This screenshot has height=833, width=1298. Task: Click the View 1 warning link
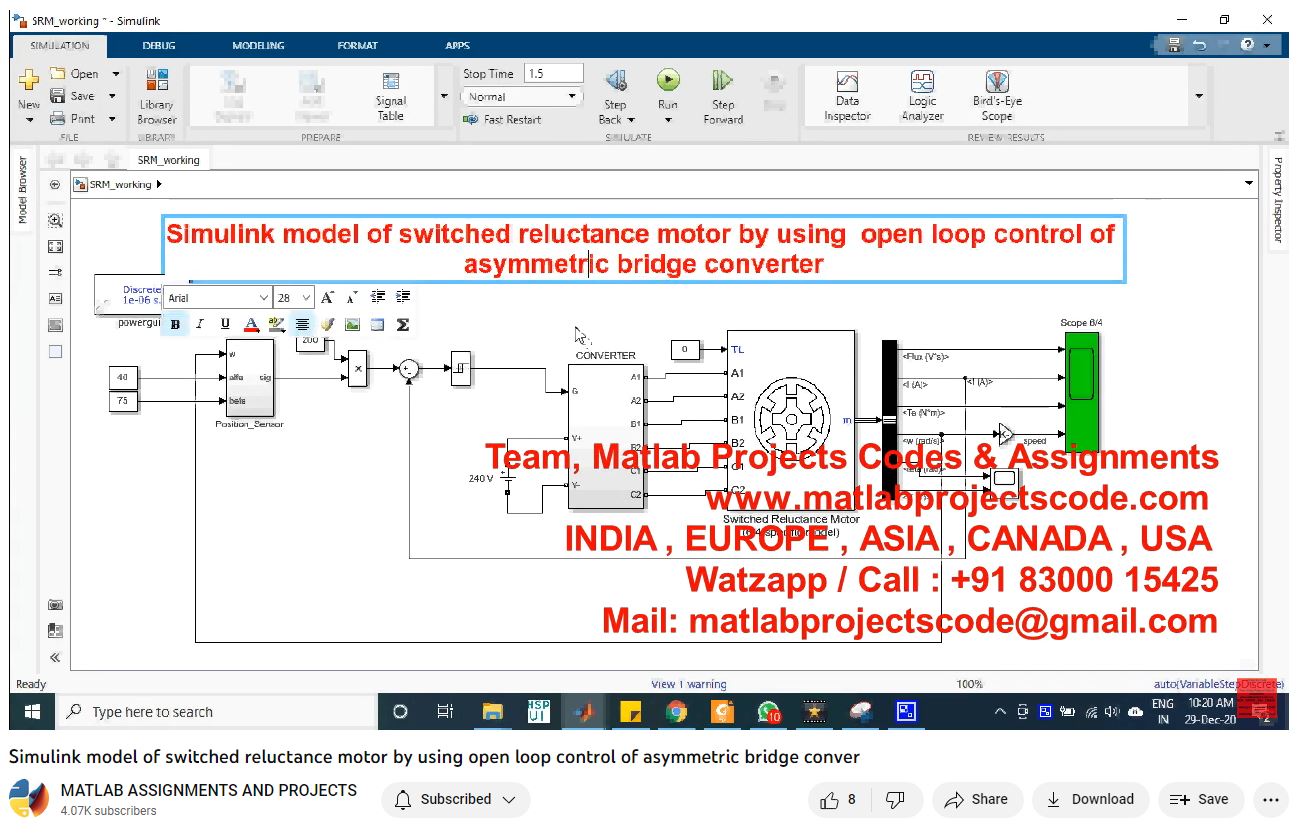click(x=689, y=684)
